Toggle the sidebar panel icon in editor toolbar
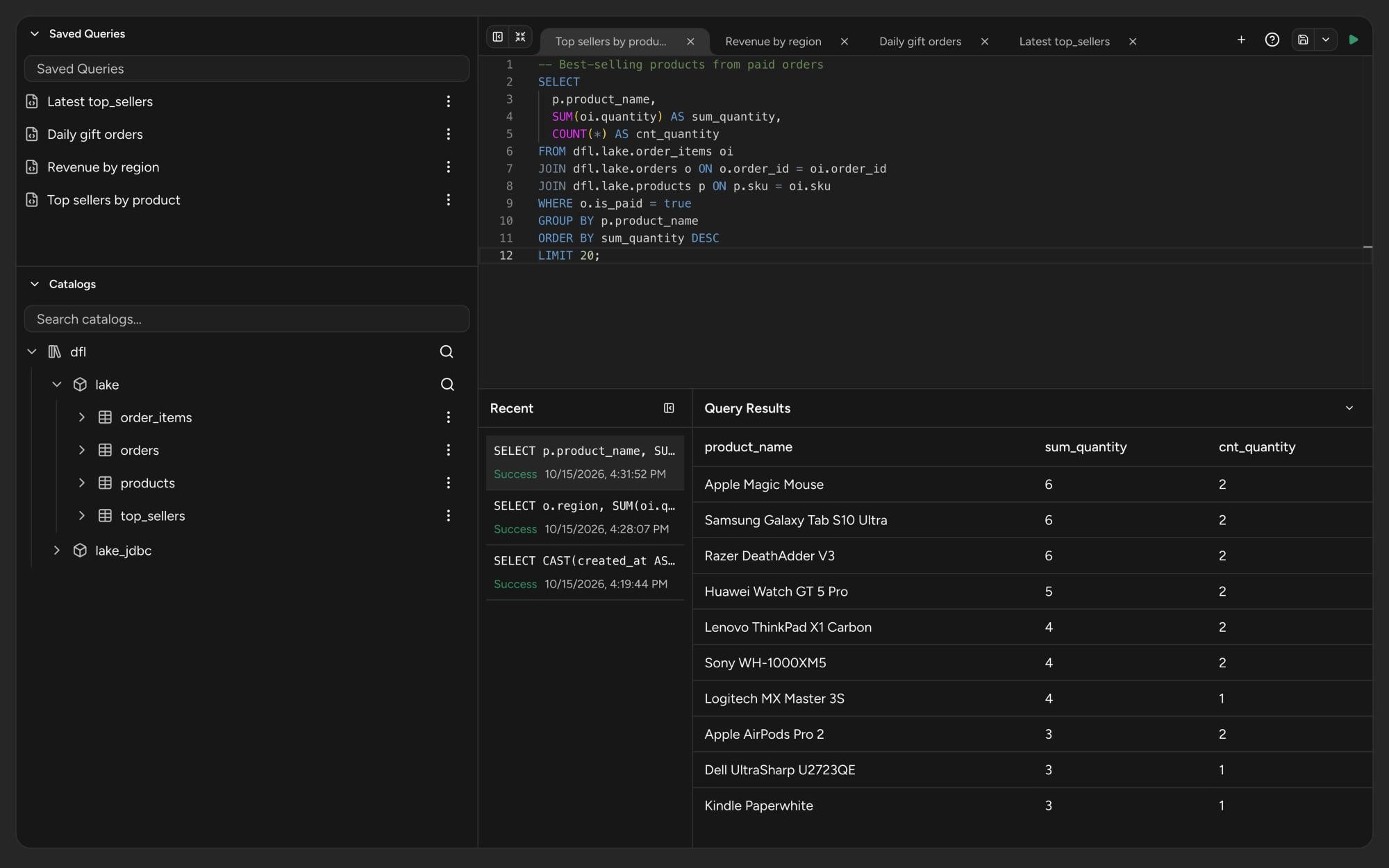 tap(498, 37)
